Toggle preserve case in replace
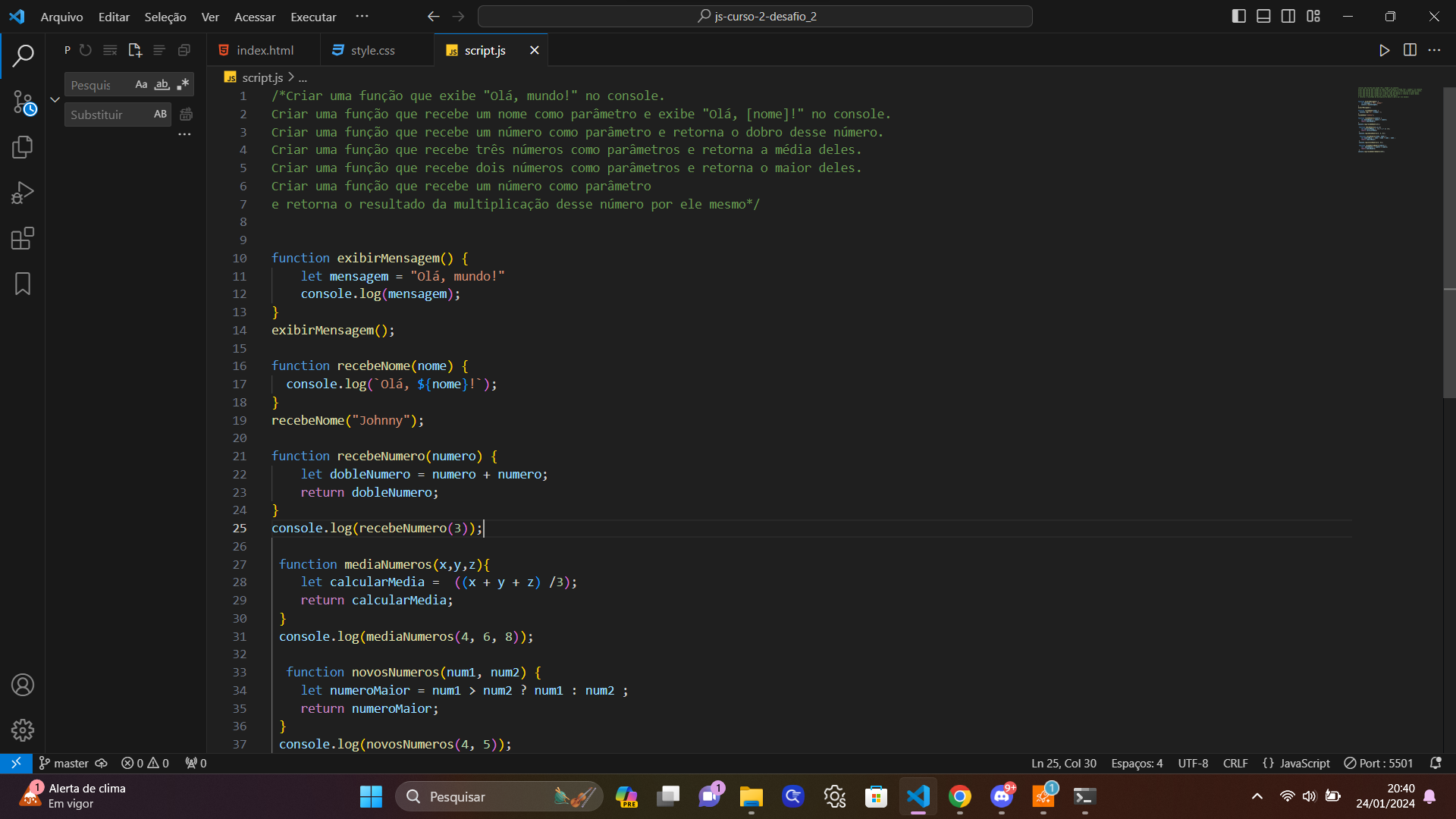Screen dimensions: 1456x819 click(160, 114)
